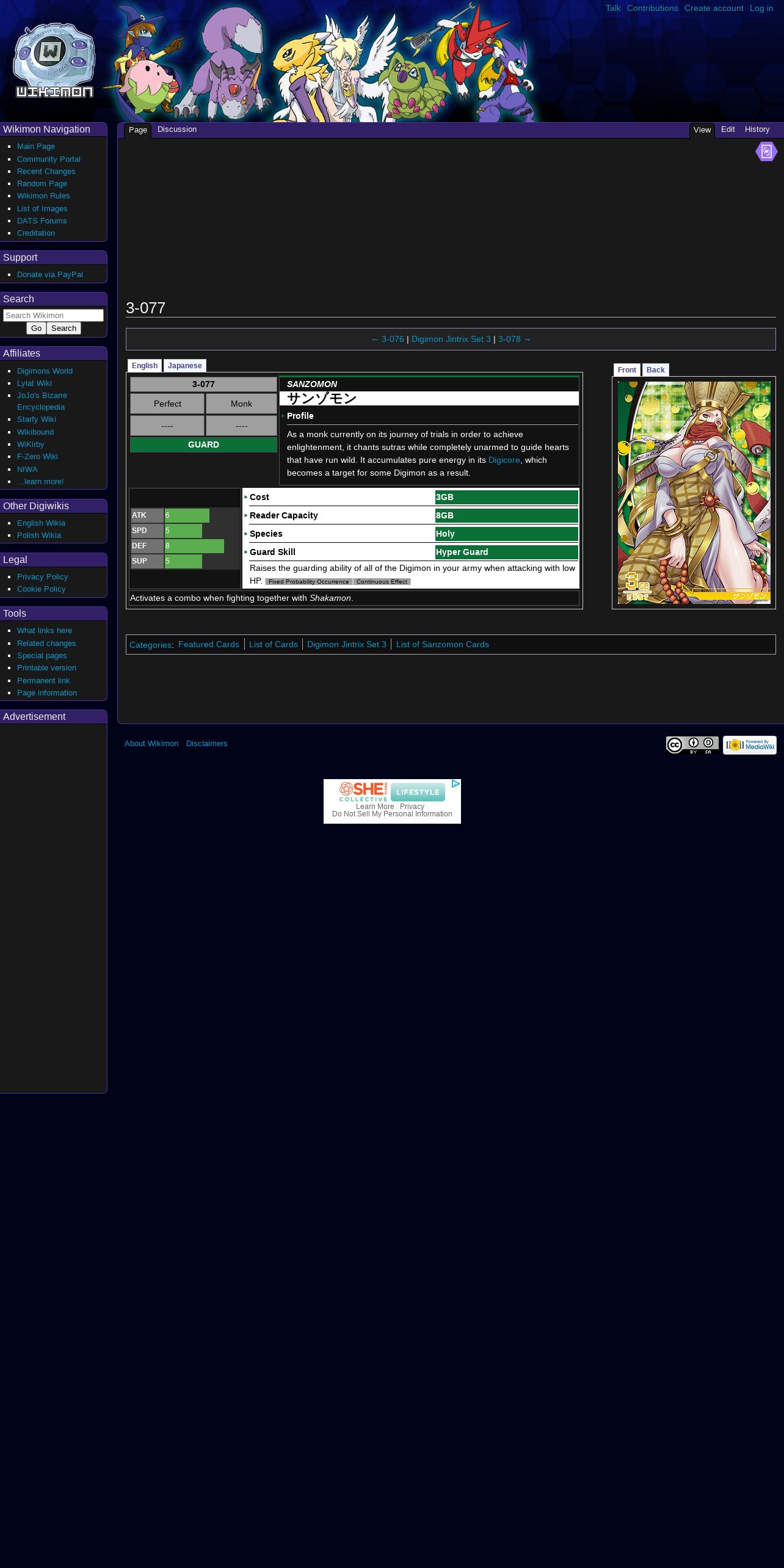Open Printable version
The height and width of the screenshot is (1568, 784).
(x=46, y=668)
